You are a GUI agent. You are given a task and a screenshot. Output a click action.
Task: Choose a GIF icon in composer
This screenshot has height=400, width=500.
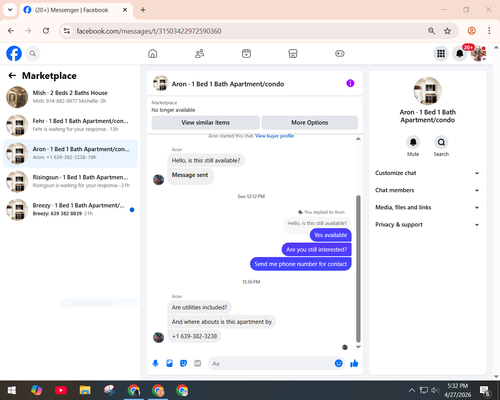(198, 363)
